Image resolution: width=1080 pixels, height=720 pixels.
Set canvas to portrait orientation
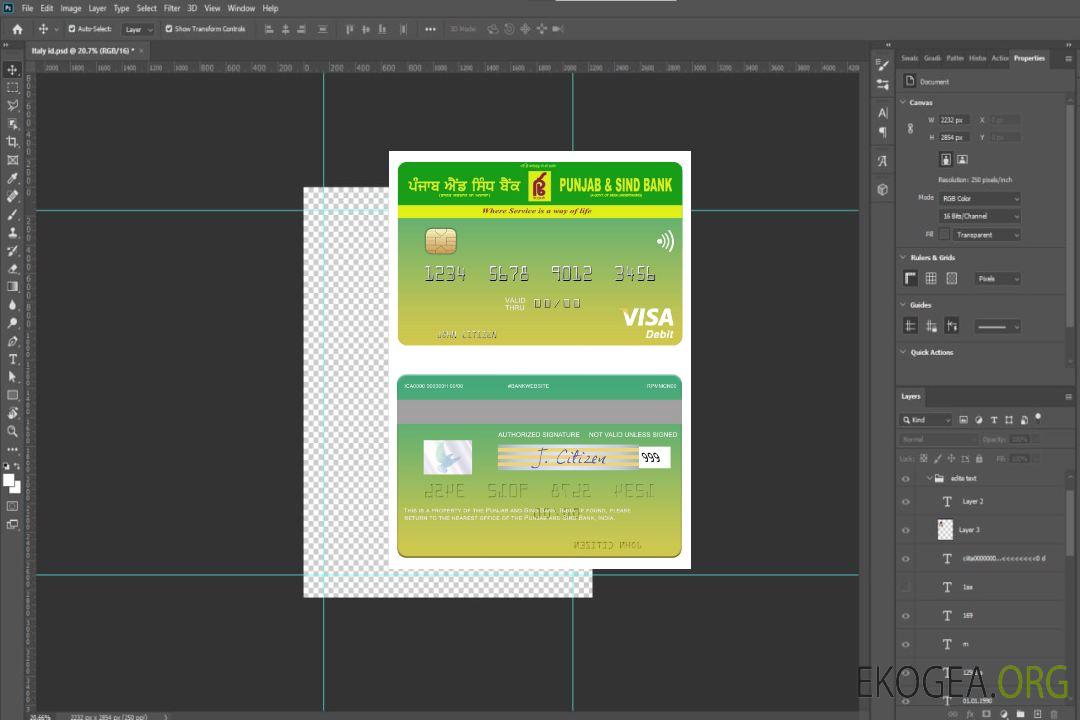coord(946,159)
